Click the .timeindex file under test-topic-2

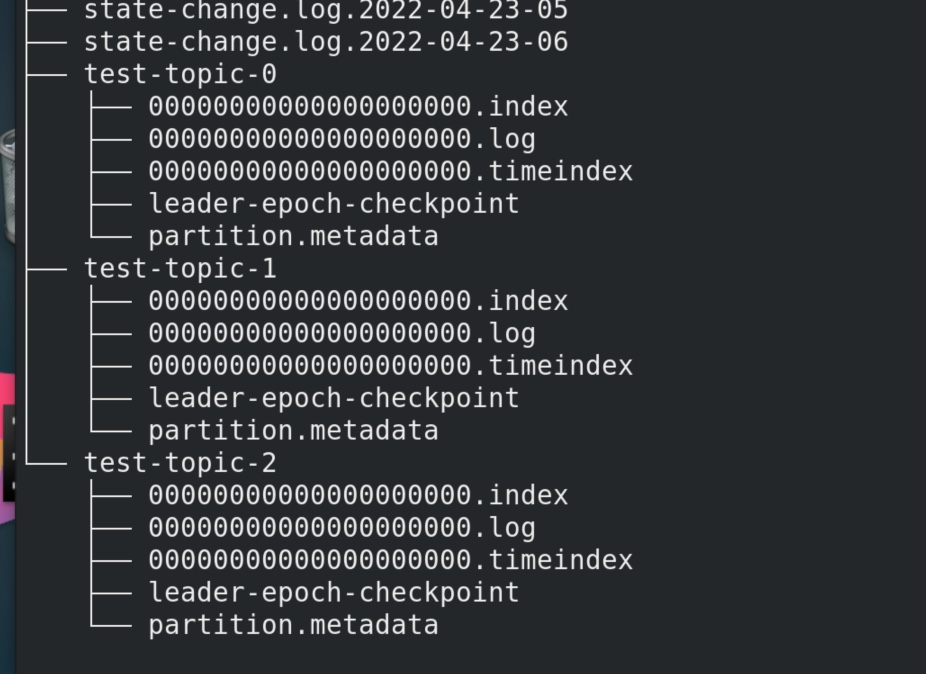click(390, 560)
